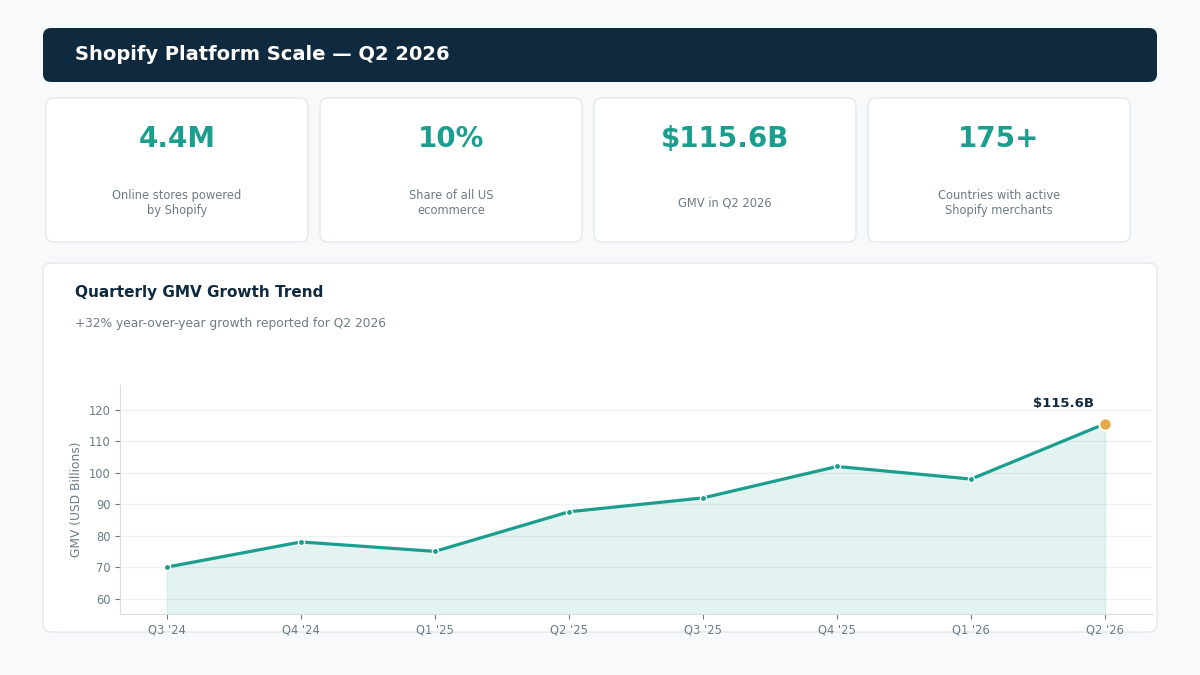
Task: Click the Q3 '25 data point on line
Action: 703,498
